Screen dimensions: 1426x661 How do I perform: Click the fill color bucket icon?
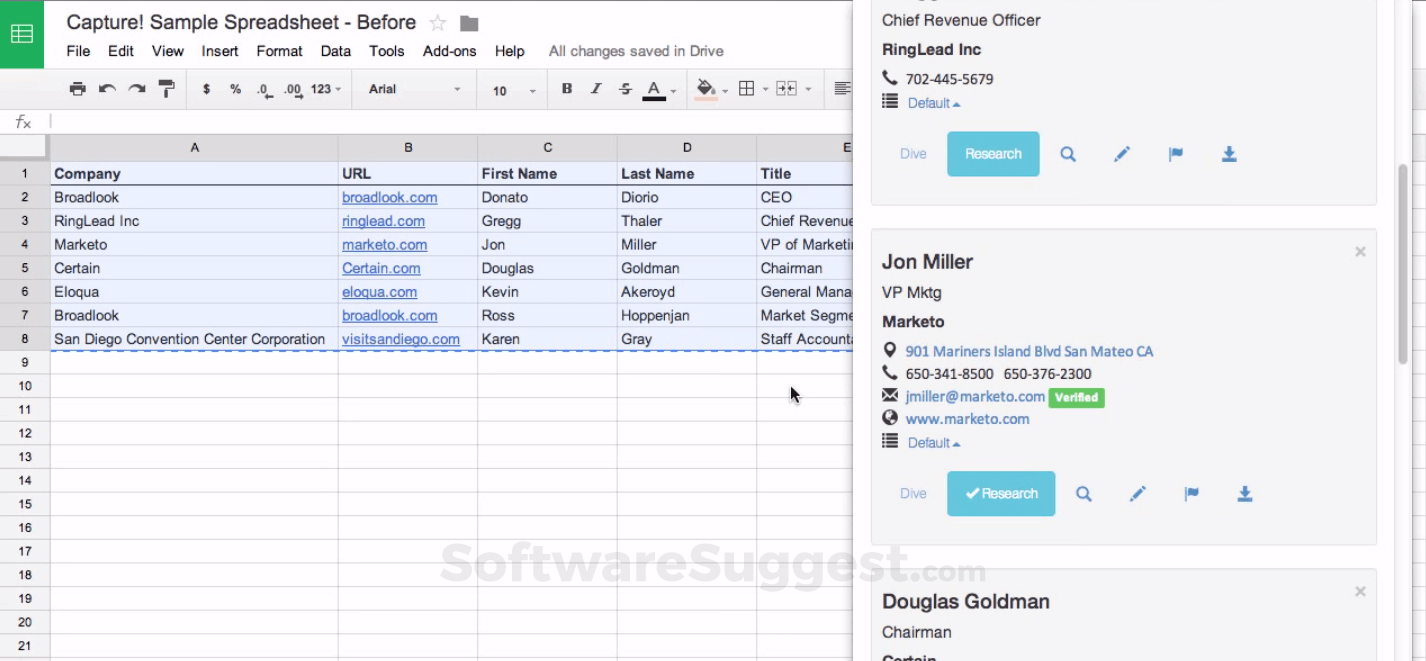coord(706,88)
